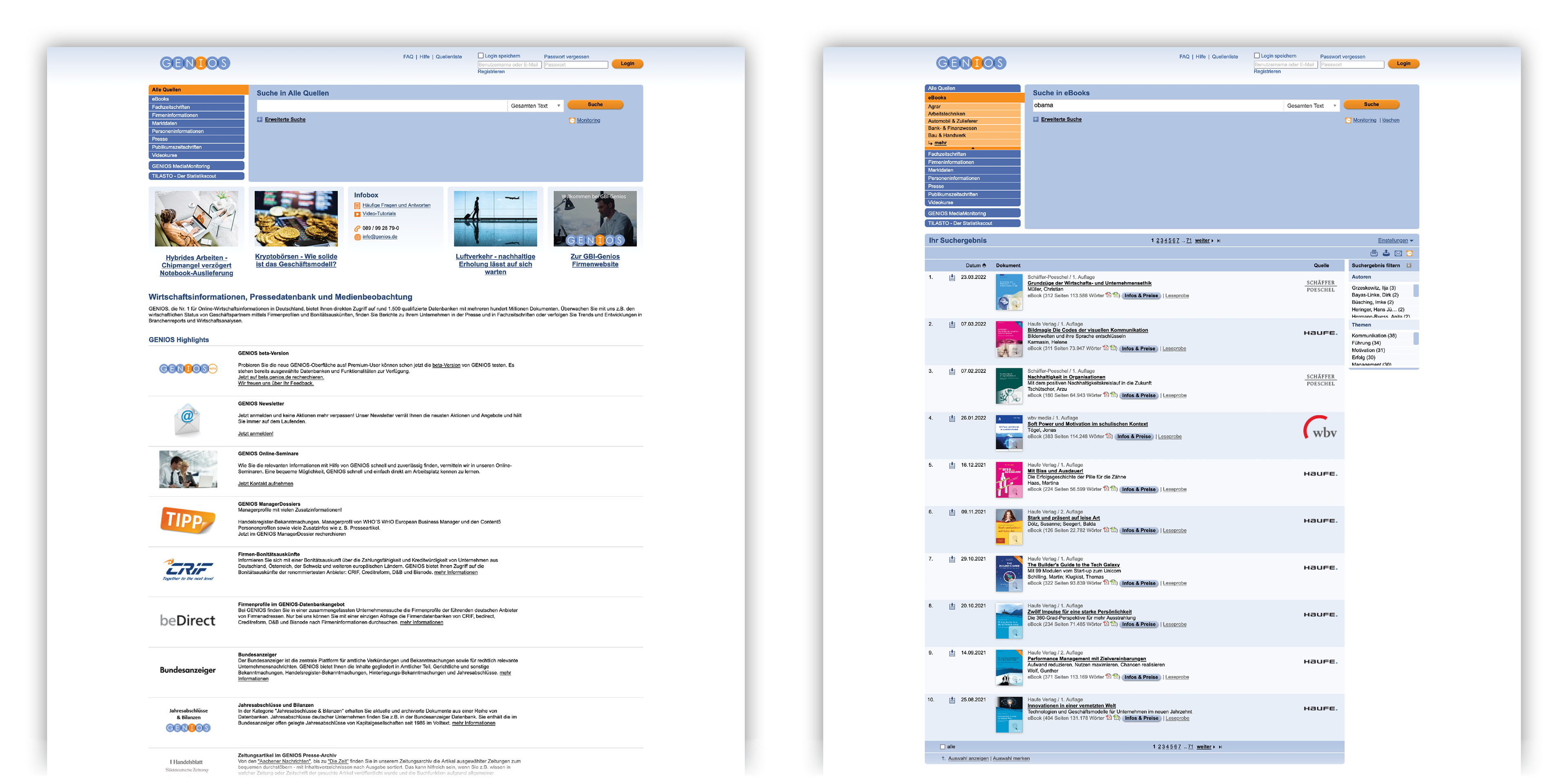The image size is (1568, 784).
Task: Sort results by the Datum sort arrow
Action: (984, 265)
